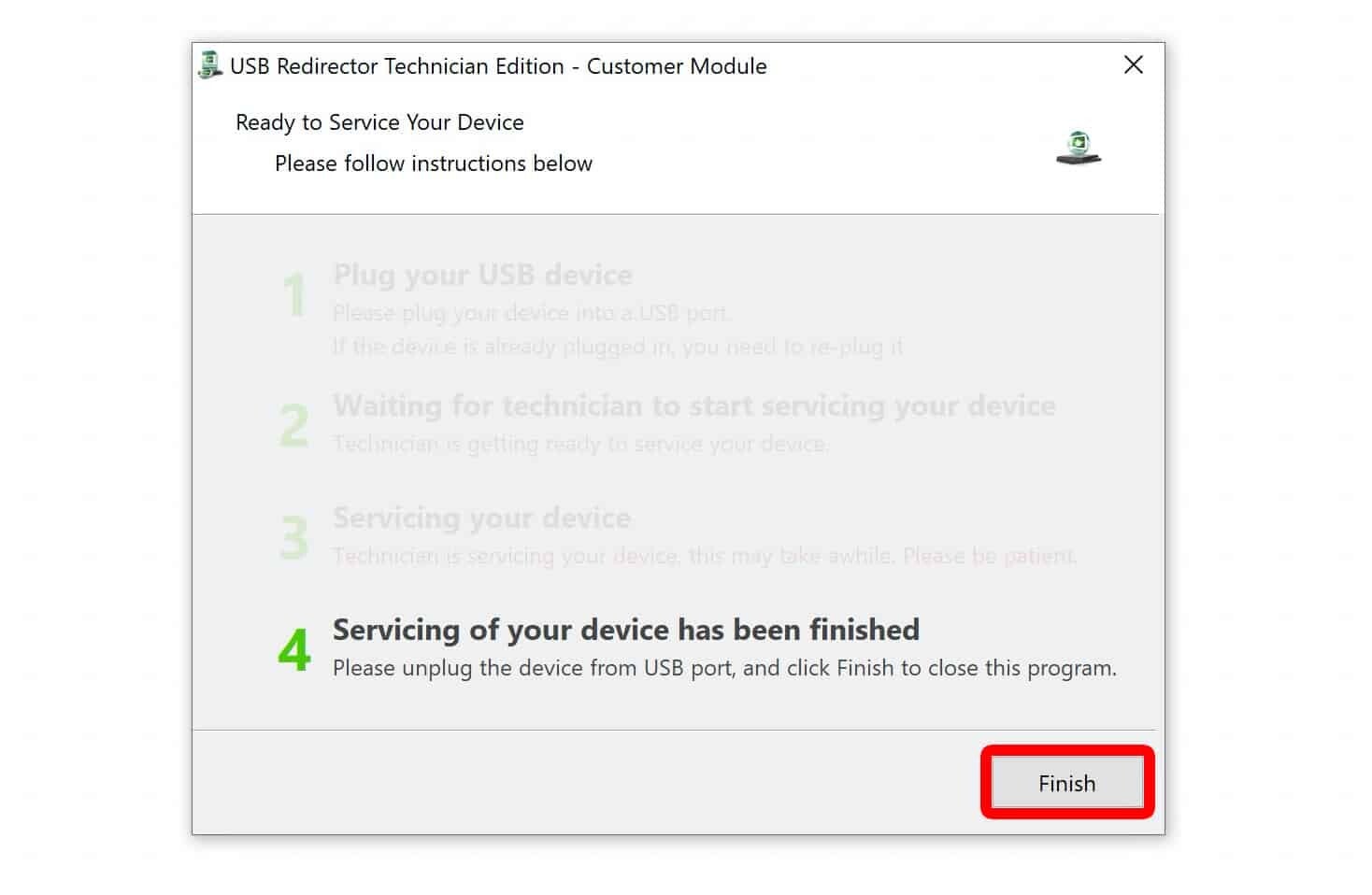Close the Customer Module window
The height and width of the screenshot is (895, 1372).
coord(1133,65)
